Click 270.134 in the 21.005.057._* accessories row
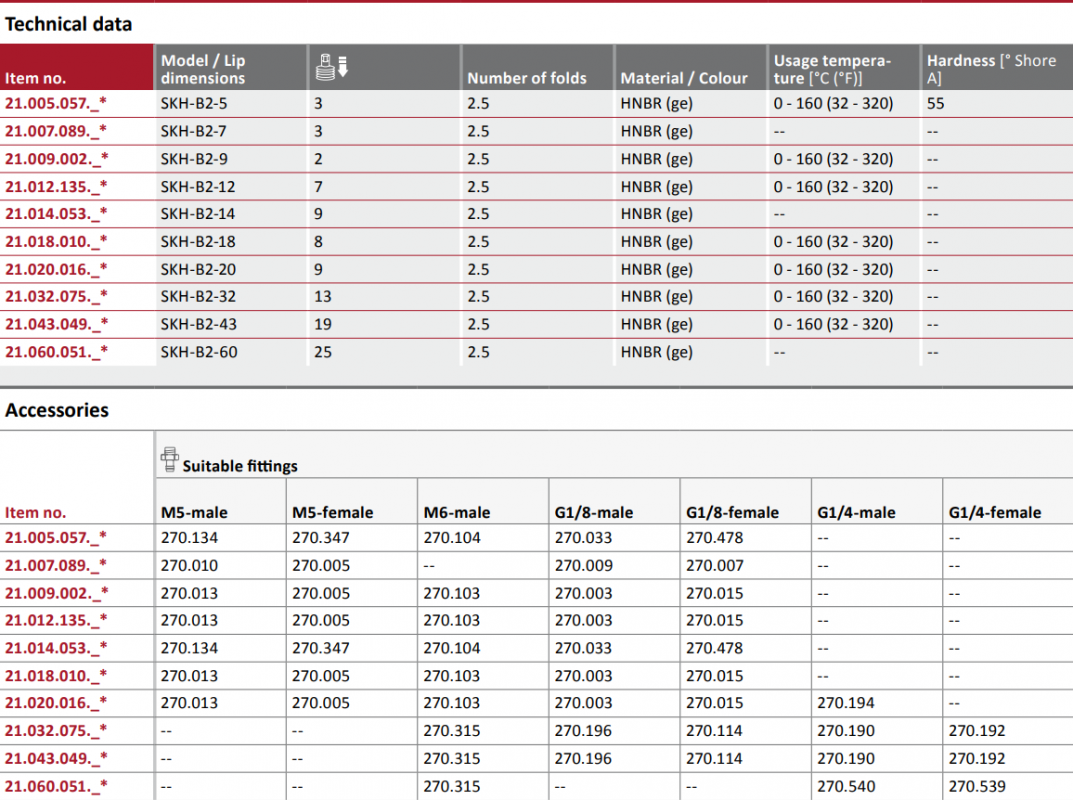 pyautogui.click(x=190, y=537)
